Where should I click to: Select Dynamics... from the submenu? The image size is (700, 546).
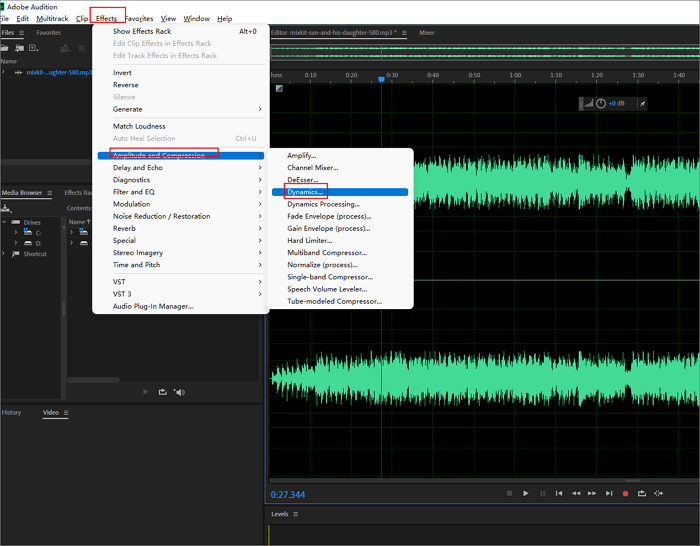pos(340,192)
